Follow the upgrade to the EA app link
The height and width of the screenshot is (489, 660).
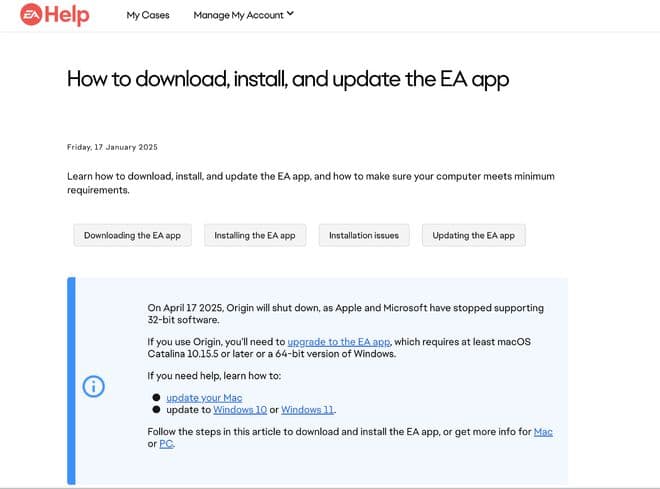339,341
